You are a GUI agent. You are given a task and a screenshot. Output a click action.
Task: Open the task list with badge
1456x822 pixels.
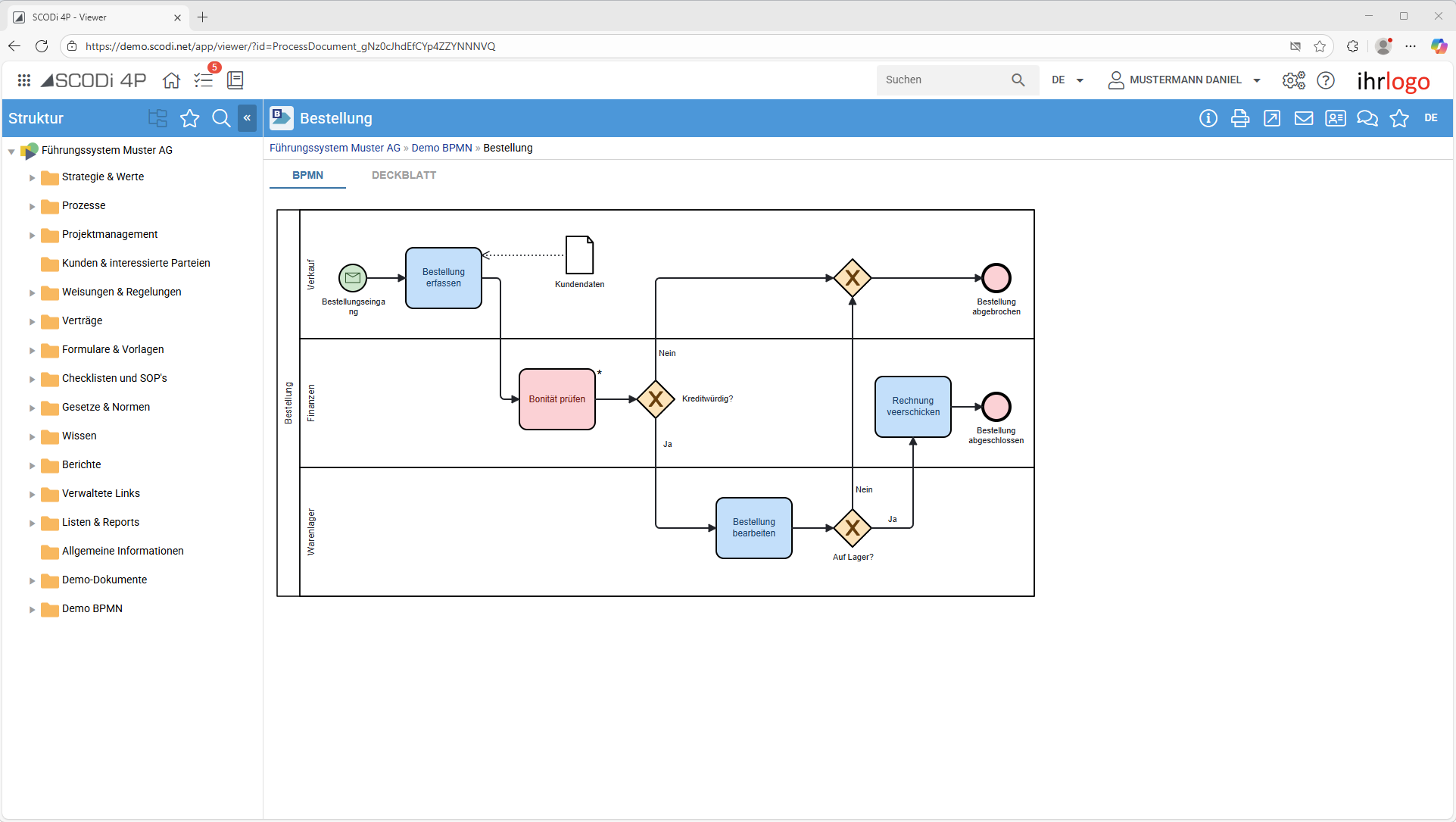point(204,80)
